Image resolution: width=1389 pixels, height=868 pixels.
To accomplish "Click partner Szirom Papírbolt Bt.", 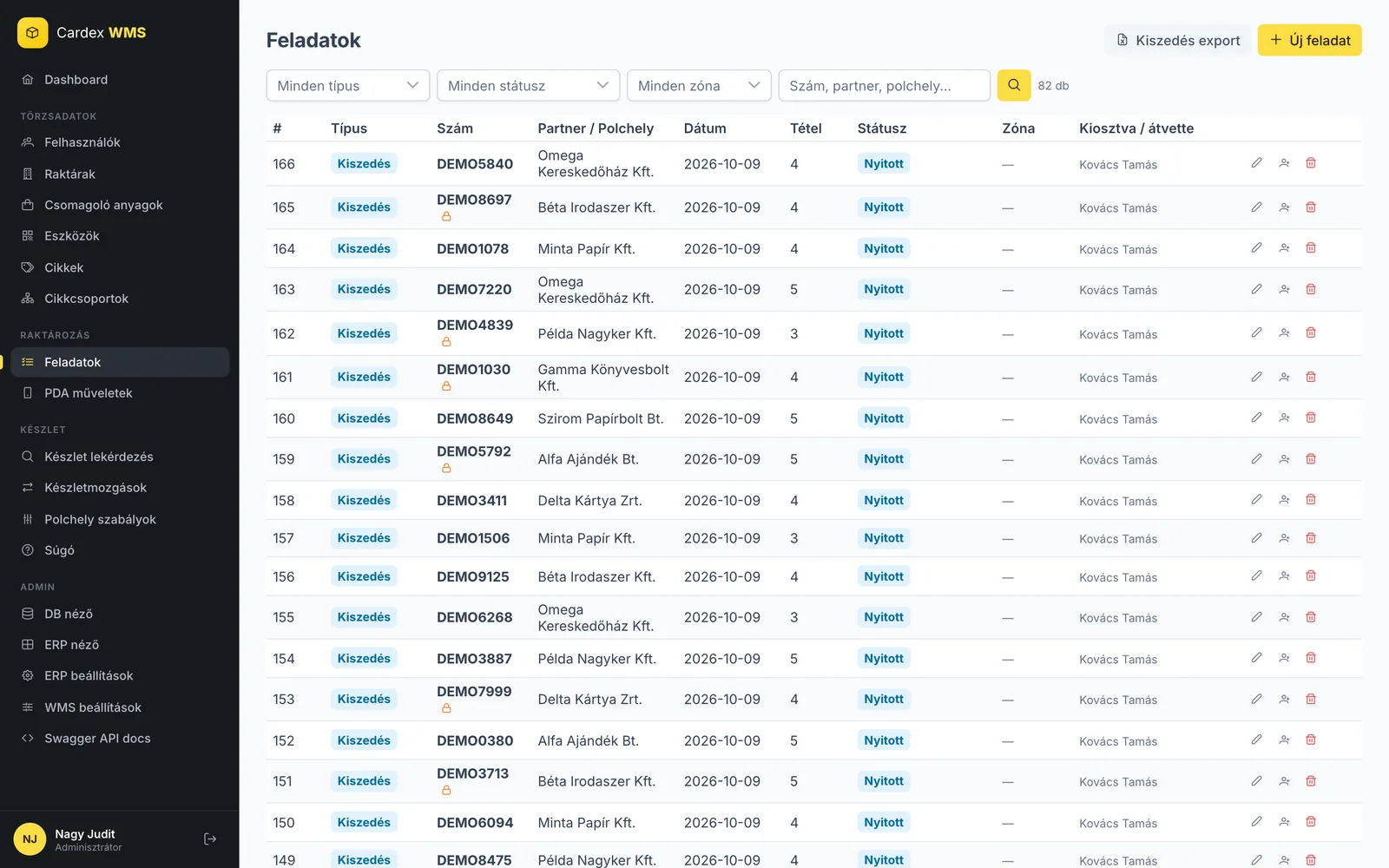I will click(x=601, y=418).
